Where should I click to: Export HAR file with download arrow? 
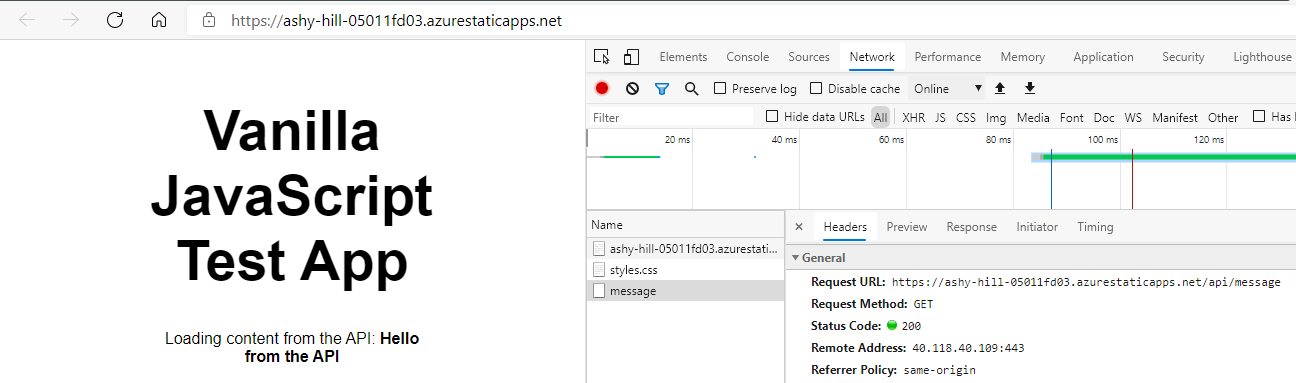coord(1029,88)
